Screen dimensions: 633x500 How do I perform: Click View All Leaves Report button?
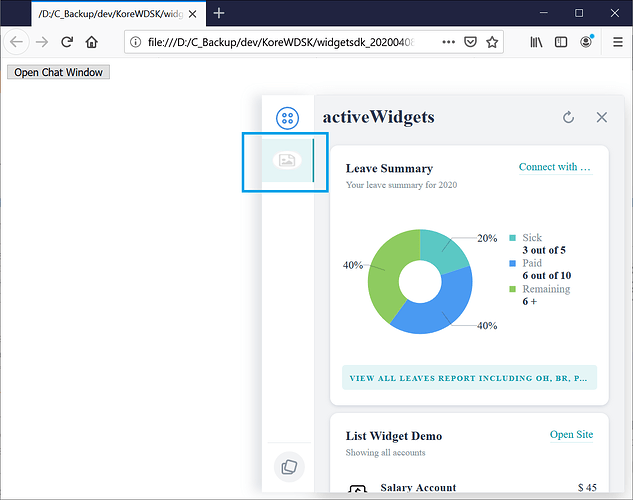(469, 378)
